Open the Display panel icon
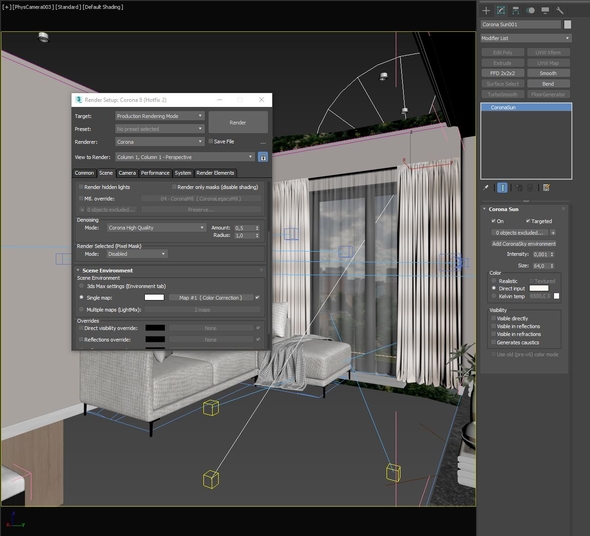 pyautogui.click(x=545, y=11)
